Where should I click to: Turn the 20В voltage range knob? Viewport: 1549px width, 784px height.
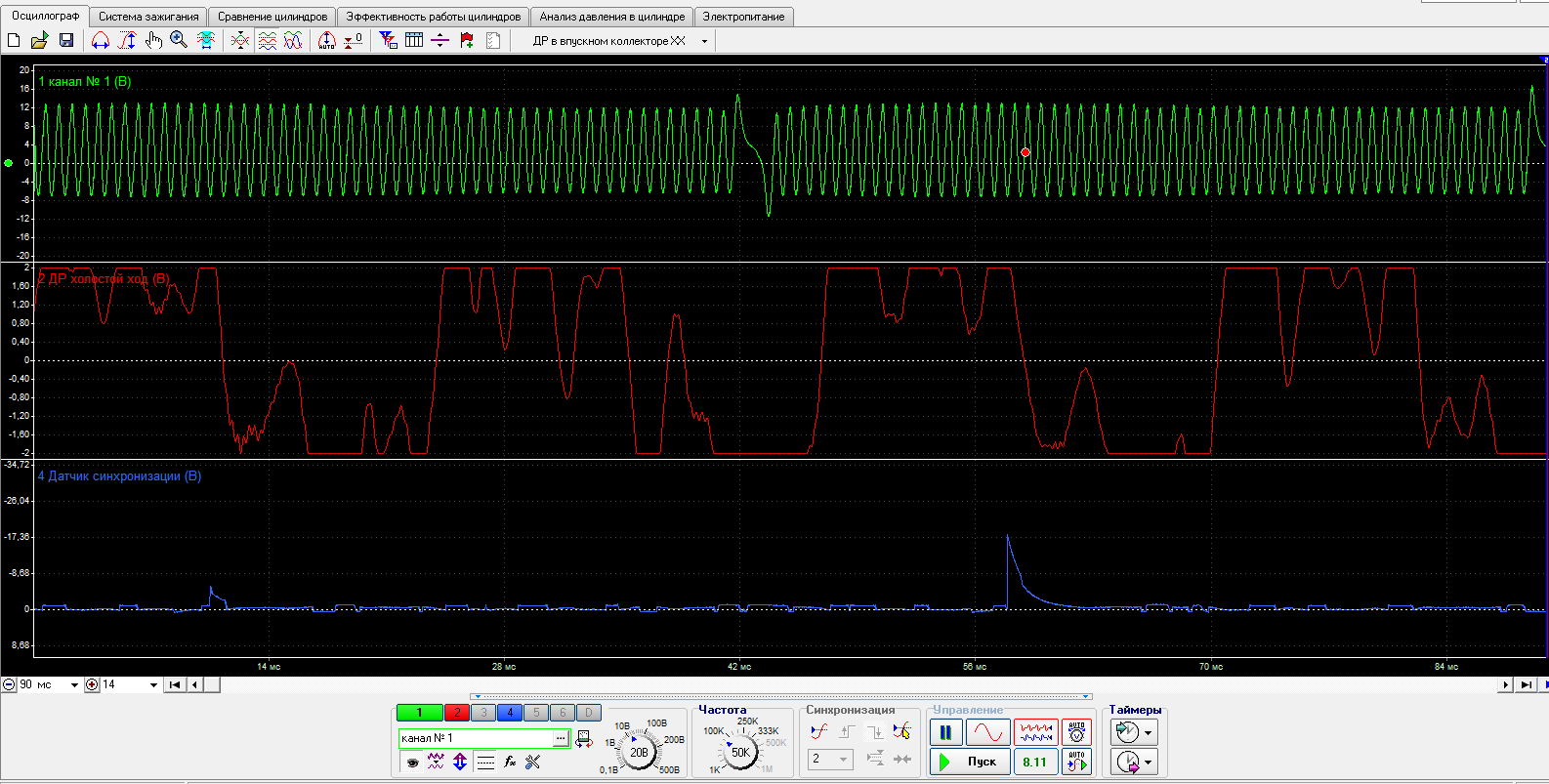[x=639, y=752]
